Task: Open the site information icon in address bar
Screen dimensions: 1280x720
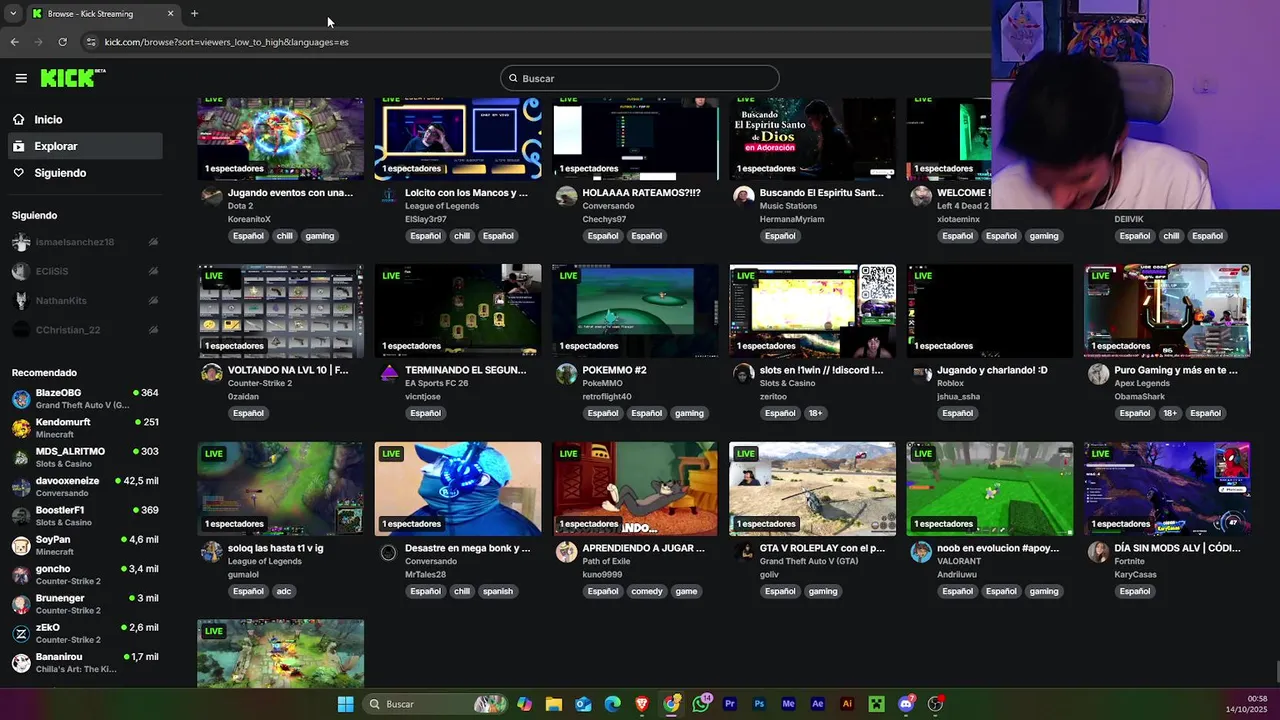Action: 90,42
